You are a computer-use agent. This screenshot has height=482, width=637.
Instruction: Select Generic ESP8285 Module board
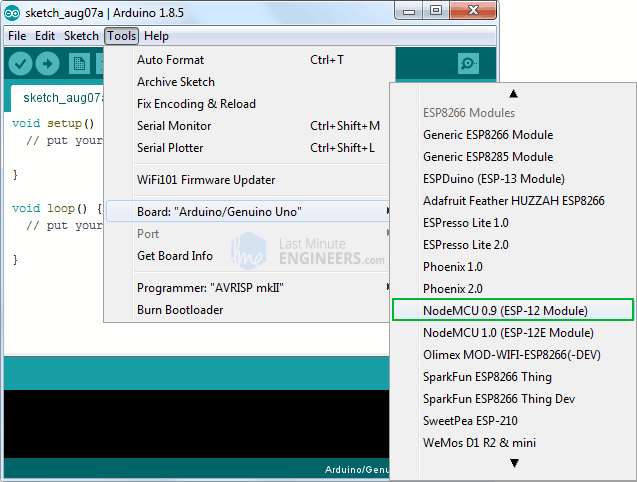click(513, 157)
